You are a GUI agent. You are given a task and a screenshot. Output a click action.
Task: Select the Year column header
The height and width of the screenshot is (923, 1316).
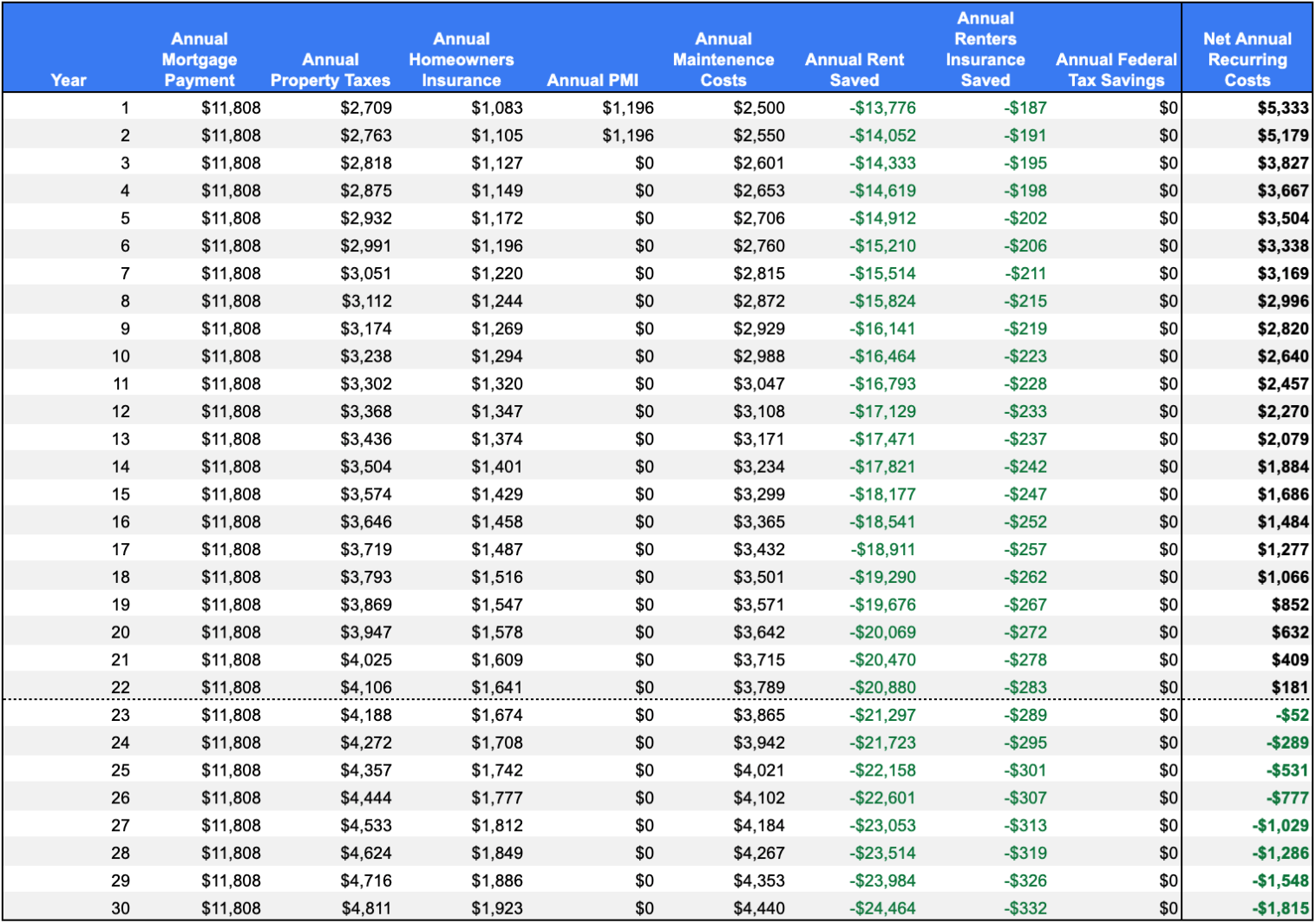coord(69,81)
